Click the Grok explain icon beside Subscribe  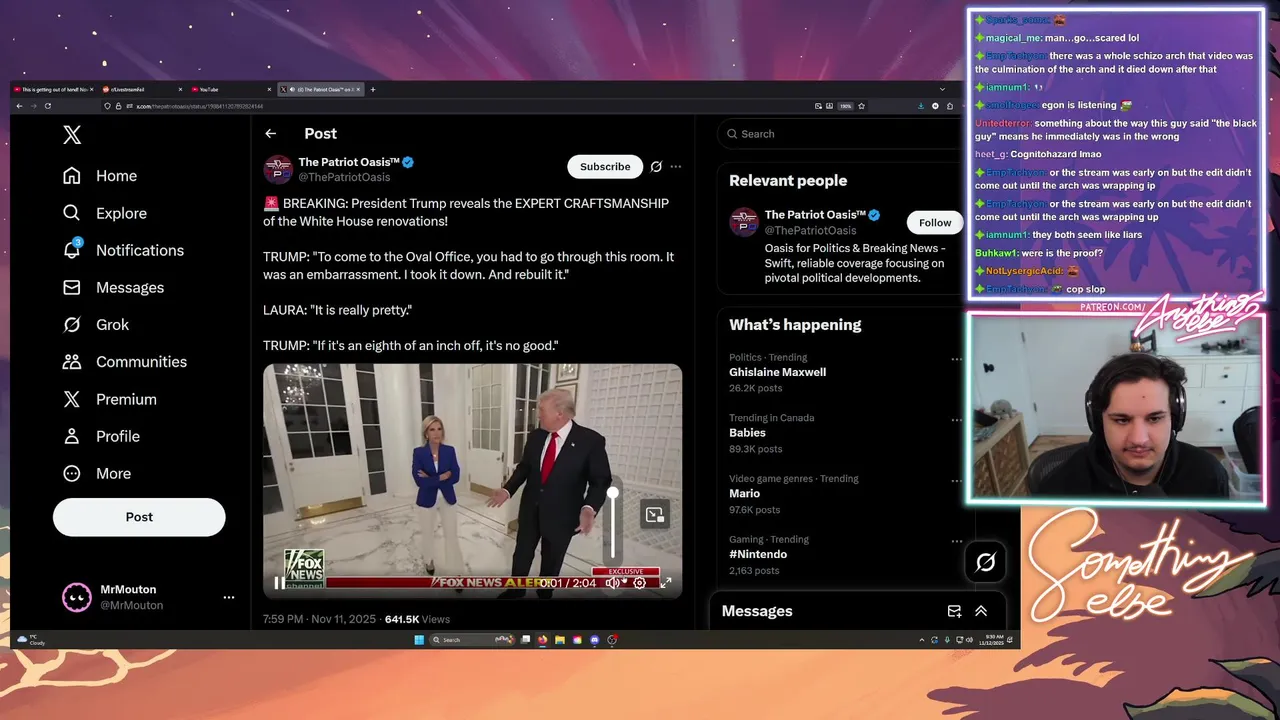tap(656, 167)
